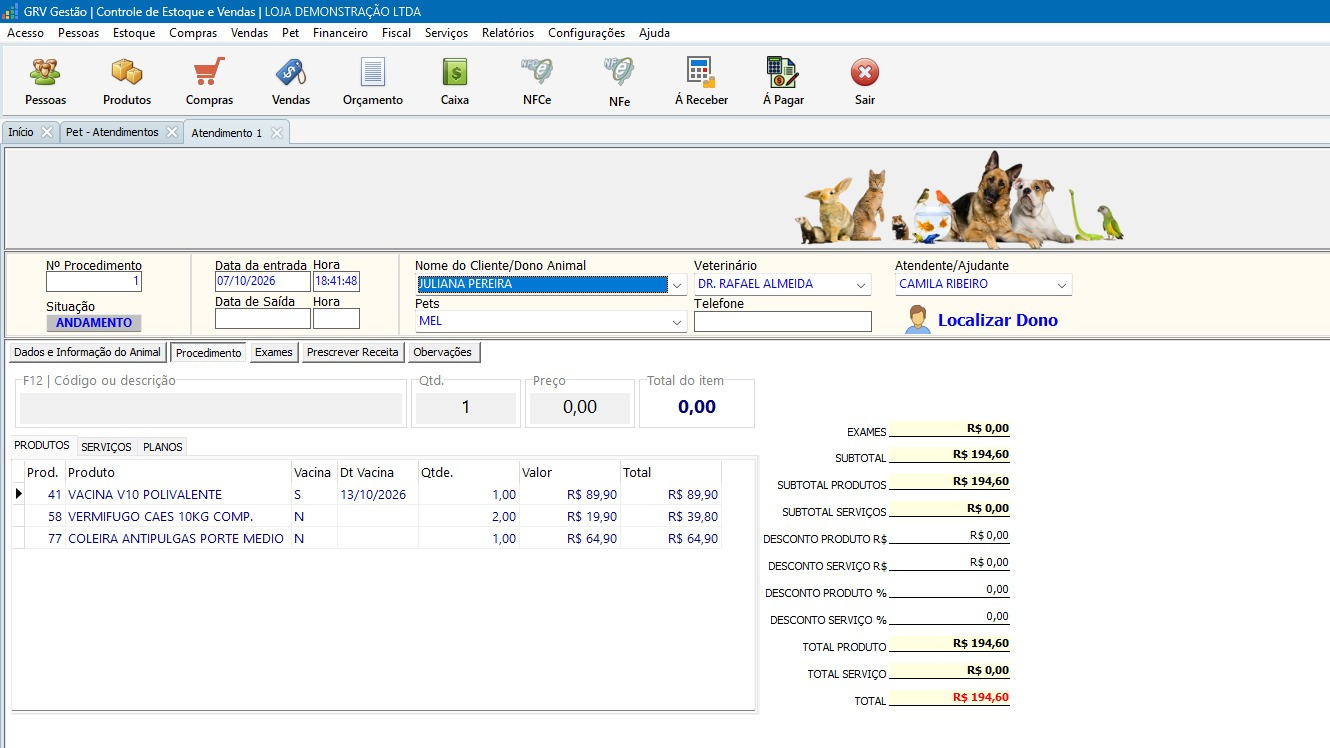This screenshot has width=1330, height=748.
Task: Click the Obervações button
Action: coord(444,352)
